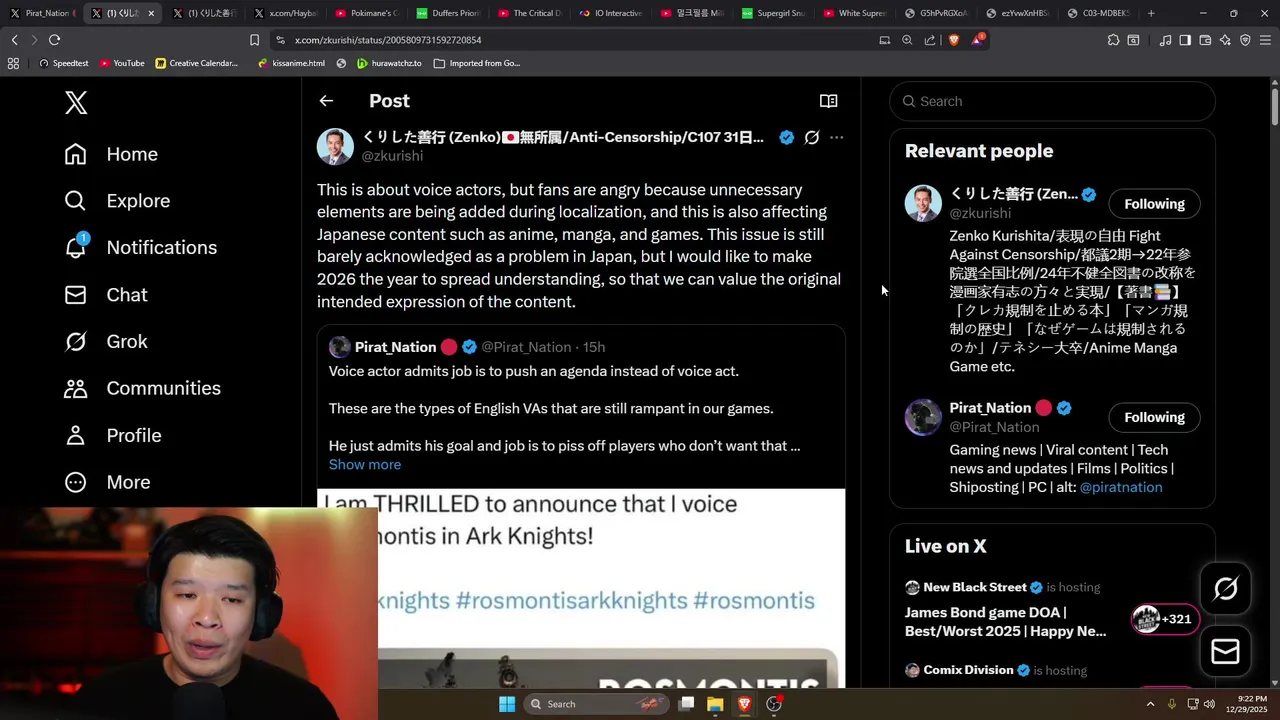Open the browser hamburger menu
Image resolution: width=1280 pixels, height=720 pixels.
(x=1265, y=40)
